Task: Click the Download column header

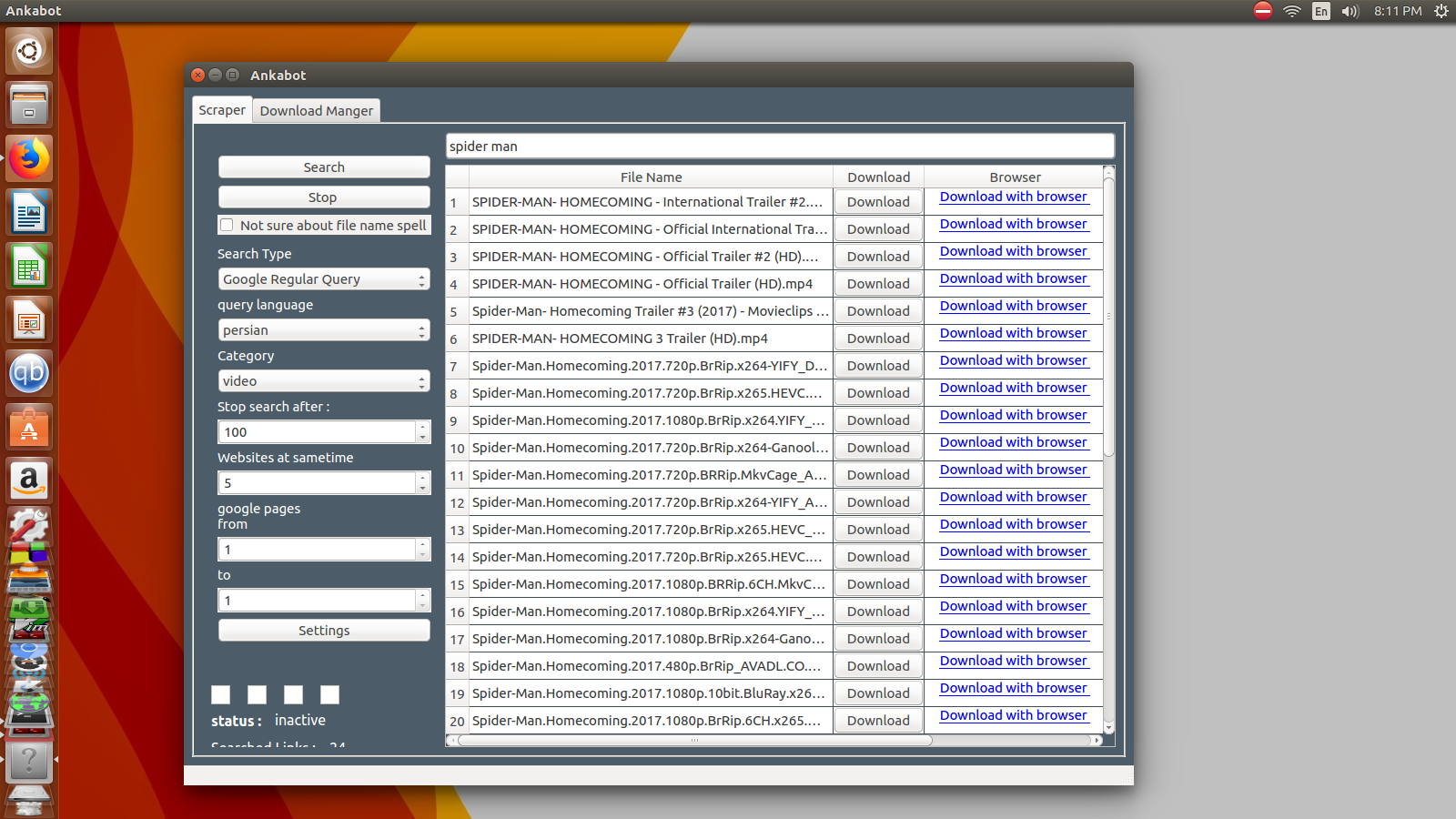Action: [878, 177]
